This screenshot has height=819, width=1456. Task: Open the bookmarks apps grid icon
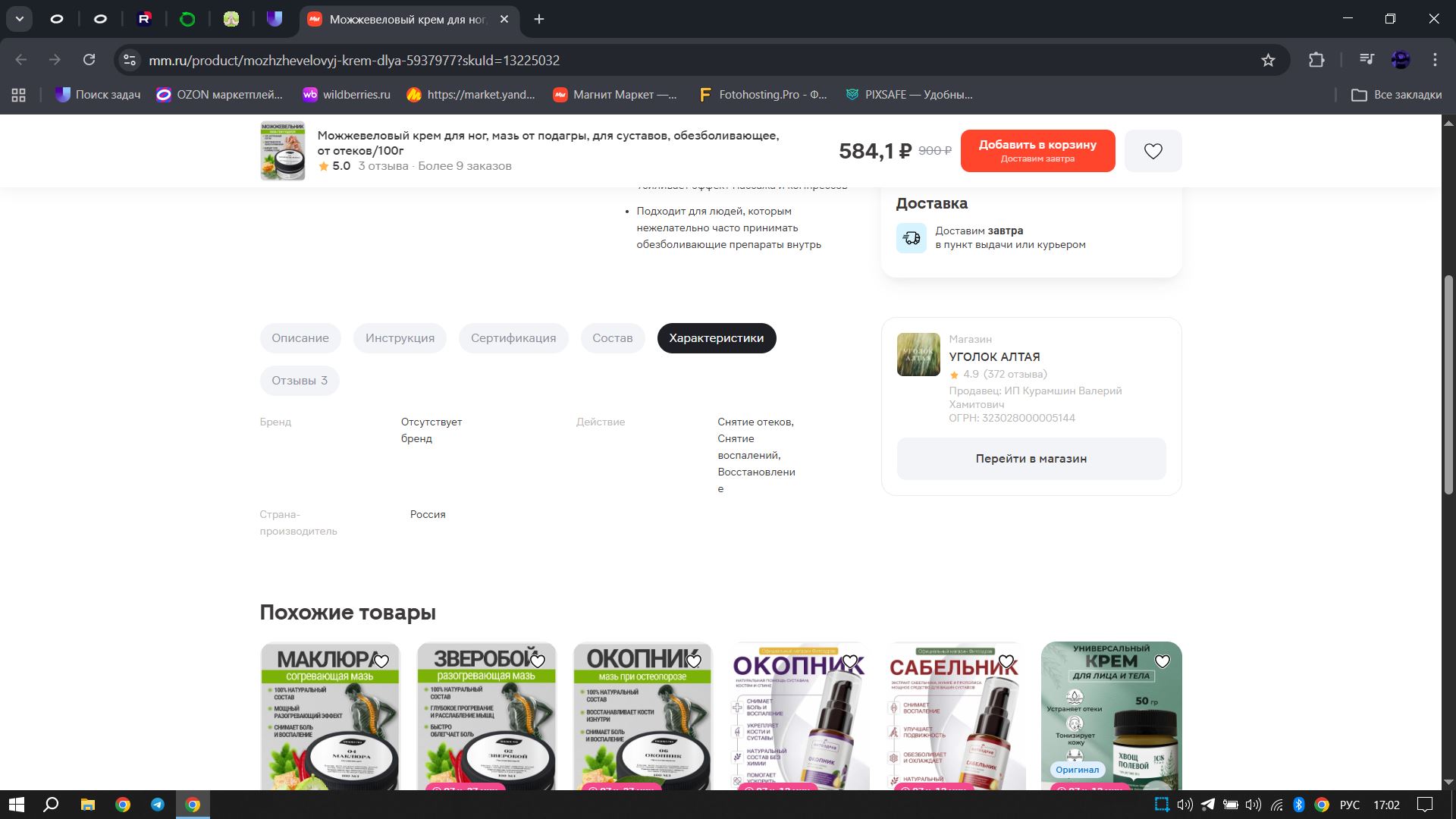(x=19, y=95)
